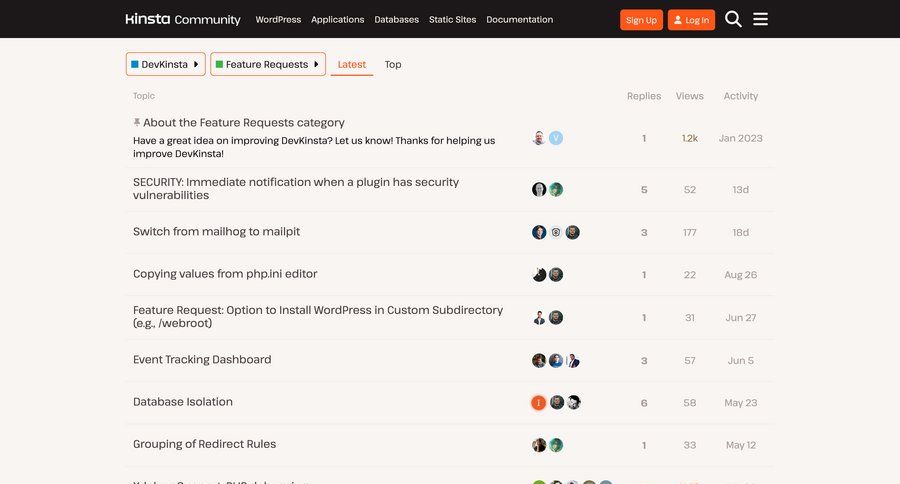Viewport: 900px width, 484px height.
Task: Click reply count 5 for SECURITY topic
Action: 644,189
